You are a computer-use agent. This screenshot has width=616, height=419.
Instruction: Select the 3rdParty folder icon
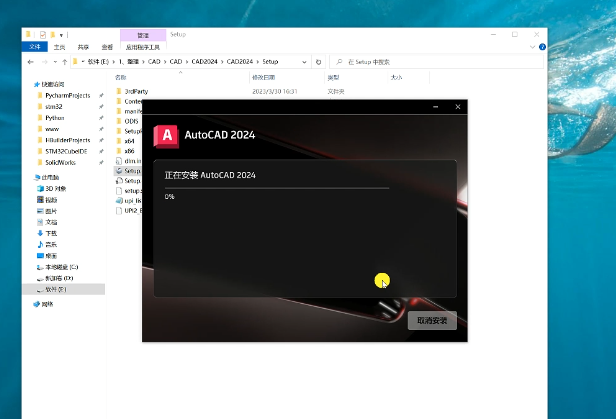pyautogui.click(x=119, y=91)
